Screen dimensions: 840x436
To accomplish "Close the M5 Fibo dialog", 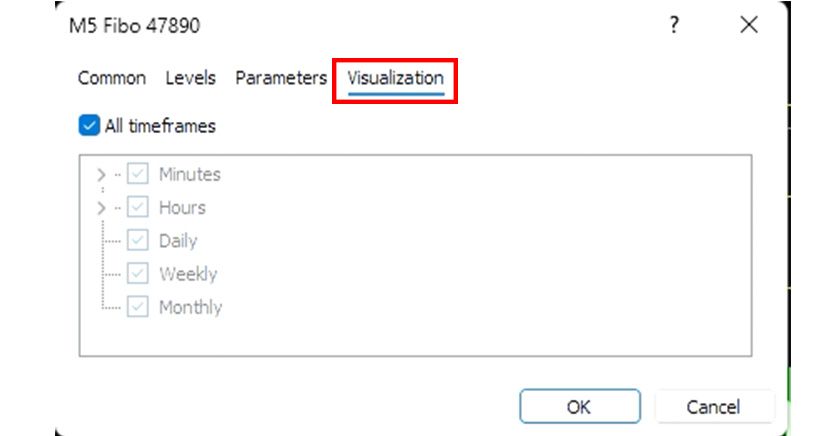I will (x=748, y=26).
